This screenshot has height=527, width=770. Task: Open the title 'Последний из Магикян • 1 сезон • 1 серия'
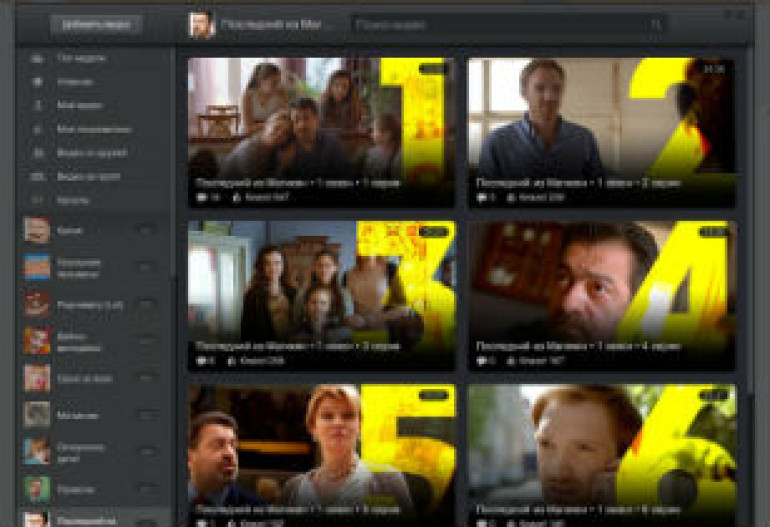[x=298, y=183]
